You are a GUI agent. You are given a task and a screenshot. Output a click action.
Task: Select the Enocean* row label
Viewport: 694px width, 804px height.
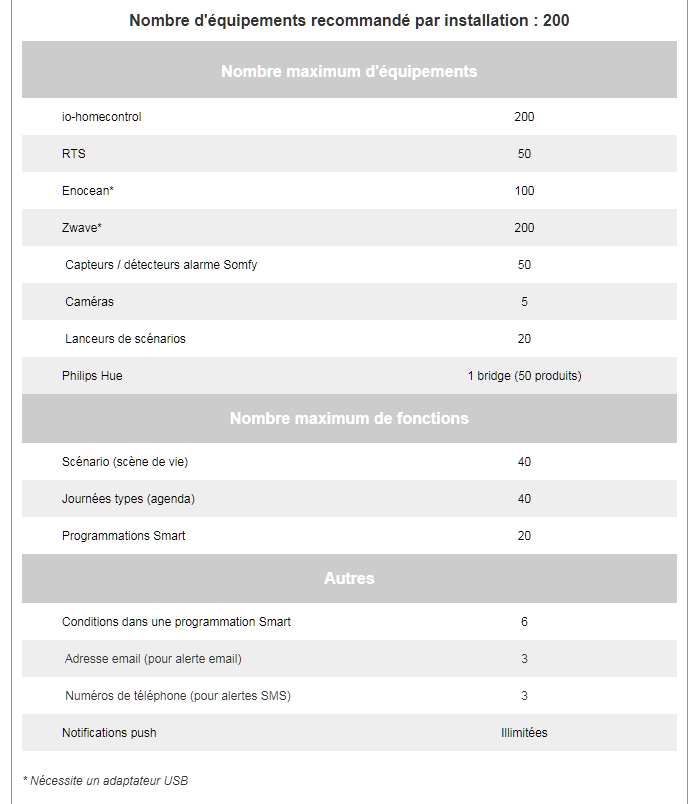click(x=88, y=191)
